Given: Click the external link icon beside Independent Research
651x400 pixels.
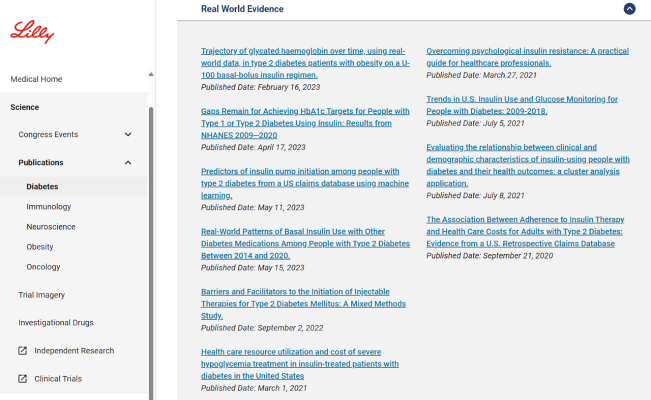Looking at the screenshot, I should (x=23, y=351).
